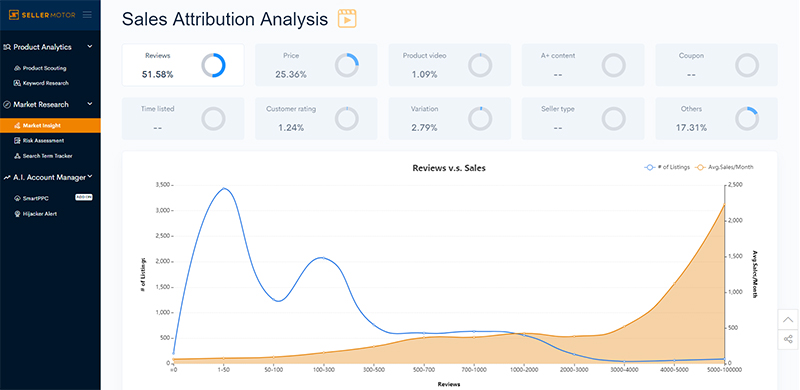The image size is (800, 390).
Task: Collapse the Market Research section
Action: pyautogui.click(x=90, y=104)
